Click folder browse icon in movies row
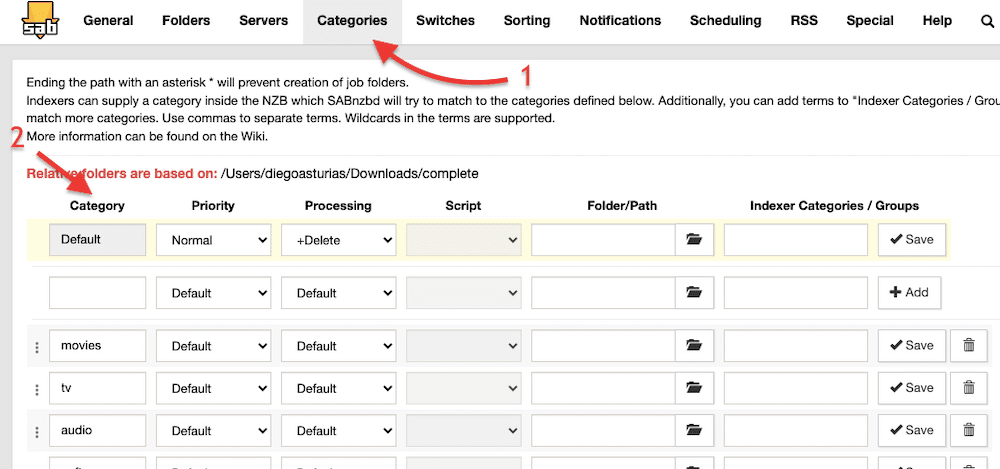The image size is (1000, 469). (694, 346)
